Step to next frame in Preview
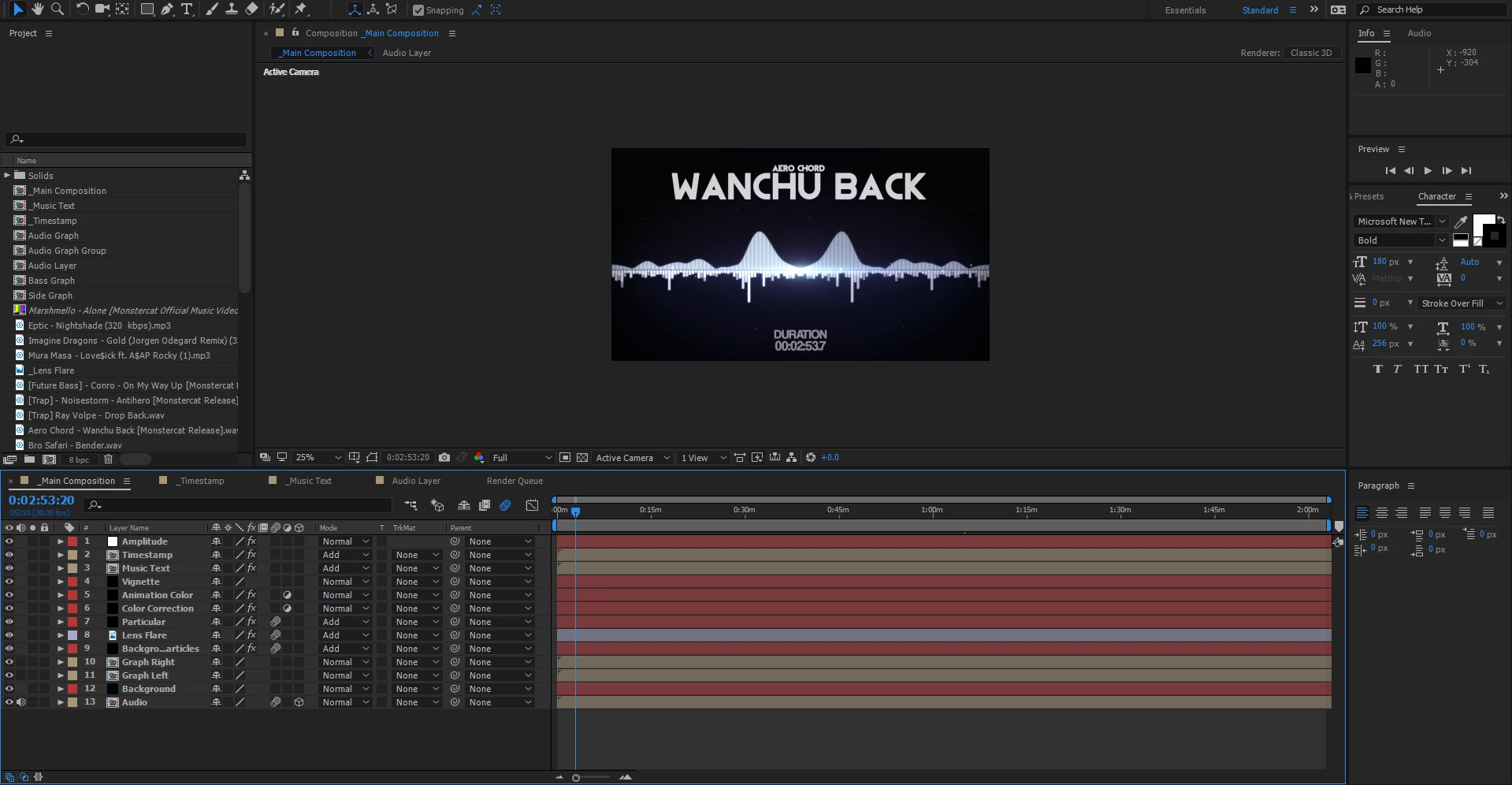The height and width of the screenshot is (785, 1512). 1447,170
